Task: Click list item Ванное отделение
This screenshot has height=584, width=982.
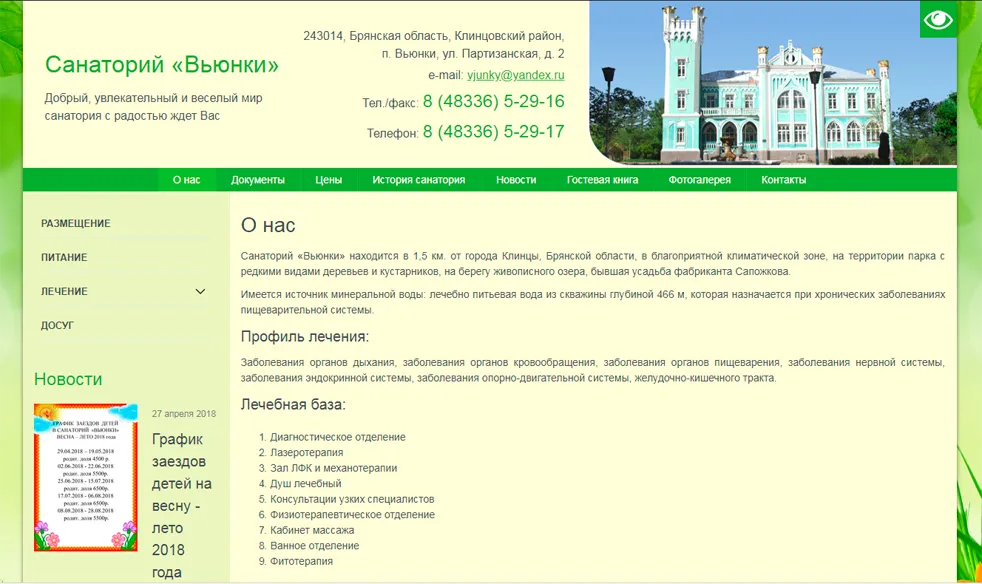Action: 314,546
